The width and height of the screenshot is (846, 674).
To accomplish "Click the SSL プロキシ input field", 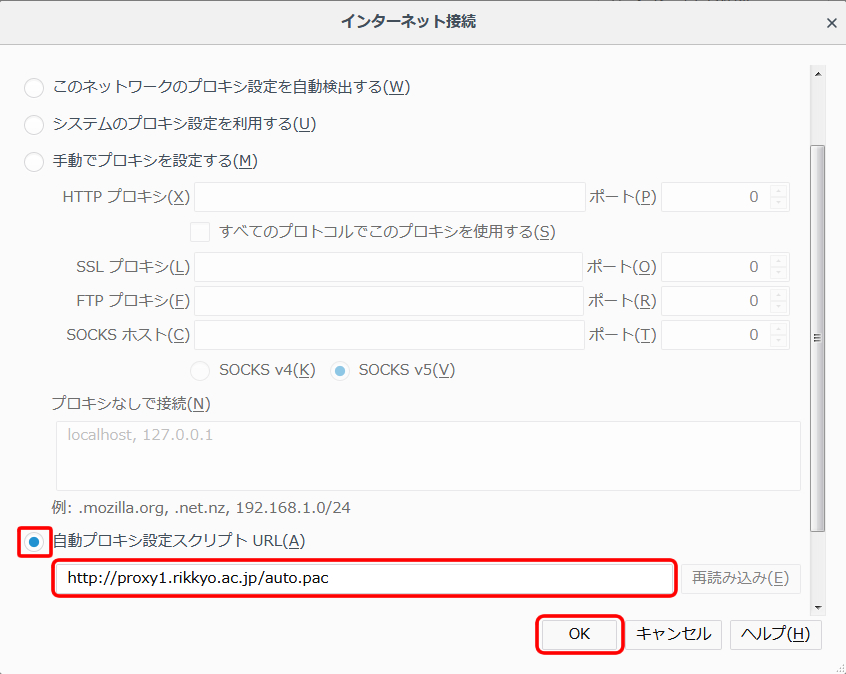I will [x=388, y=267].
